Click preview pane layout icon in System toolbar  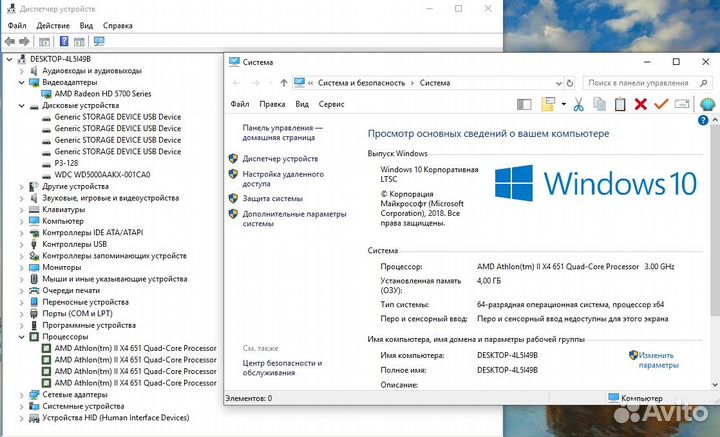click(524, 105)
